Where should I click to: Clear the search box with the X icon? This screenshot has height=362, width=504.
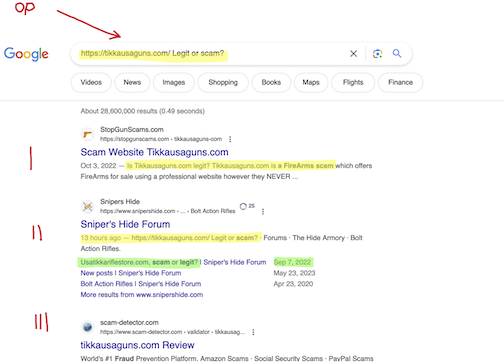coord(353,53)
